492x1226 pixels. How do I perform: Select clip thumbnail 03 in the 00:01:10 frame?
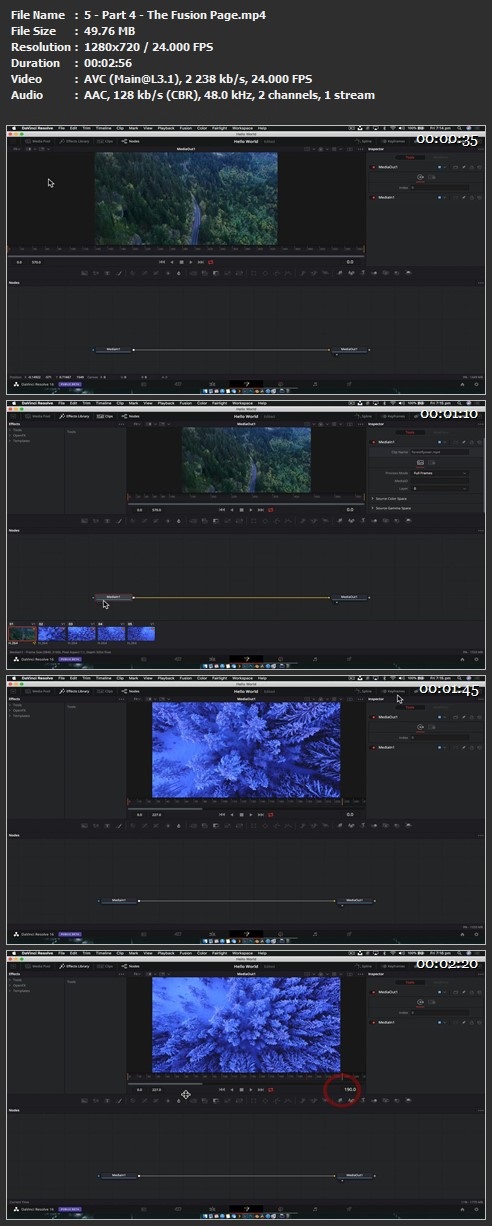coord(81,633)
